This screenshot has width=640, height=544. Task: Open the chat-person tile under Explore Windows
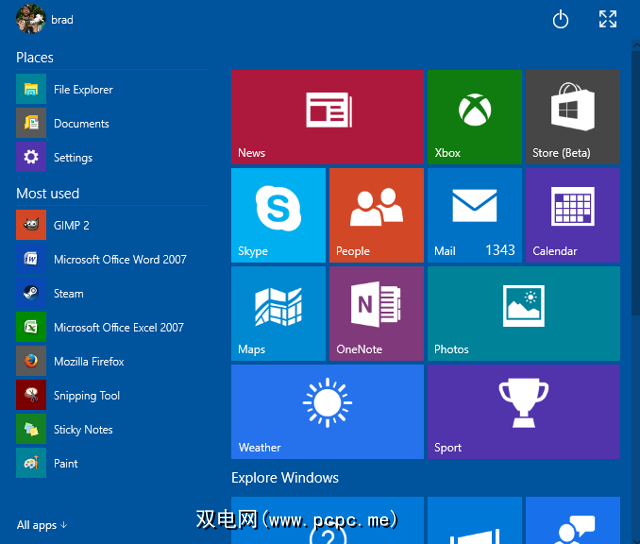(x=573, y=520)
